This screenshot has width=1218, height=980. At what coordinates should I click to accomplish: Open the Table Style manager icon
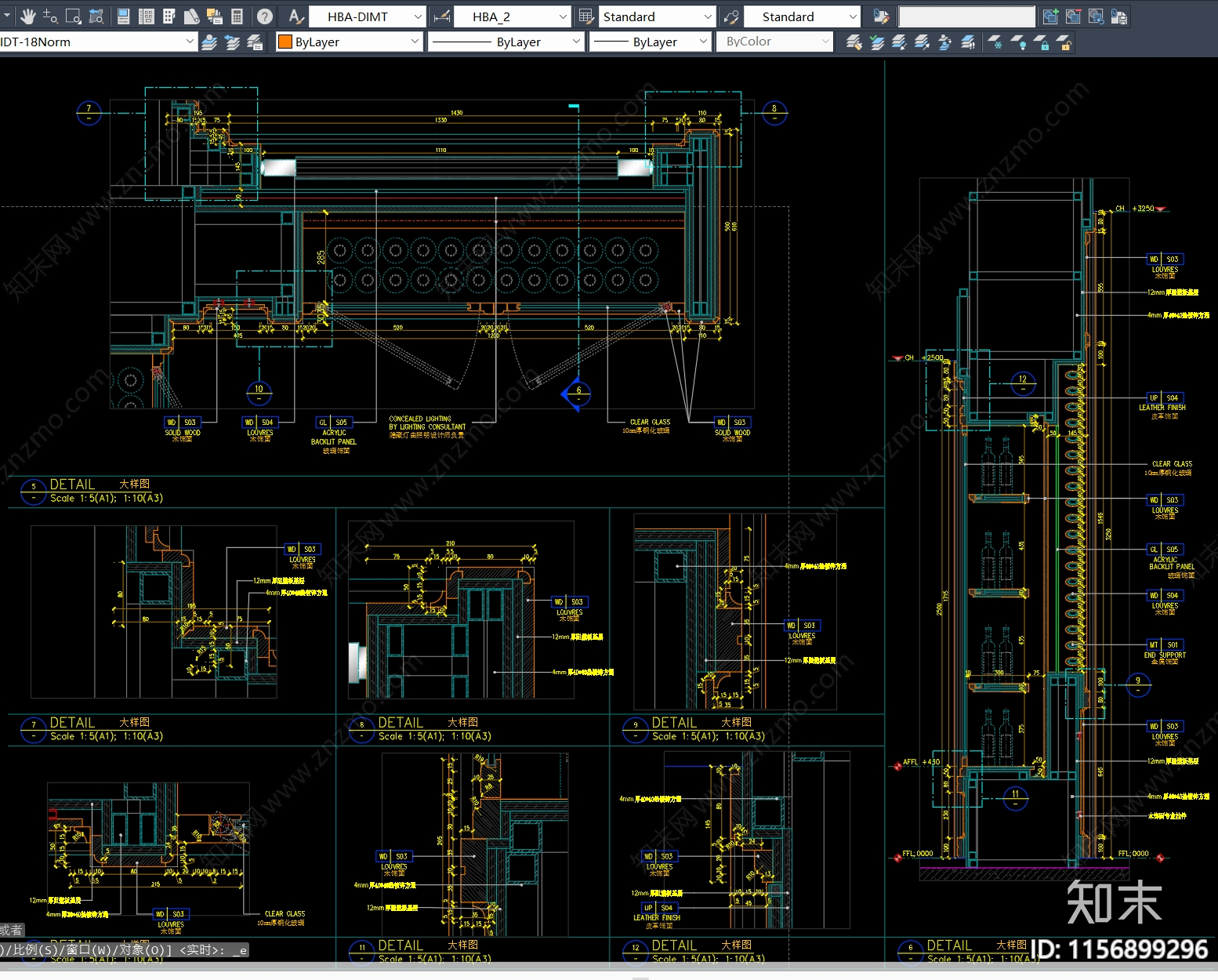coord(586,16)
